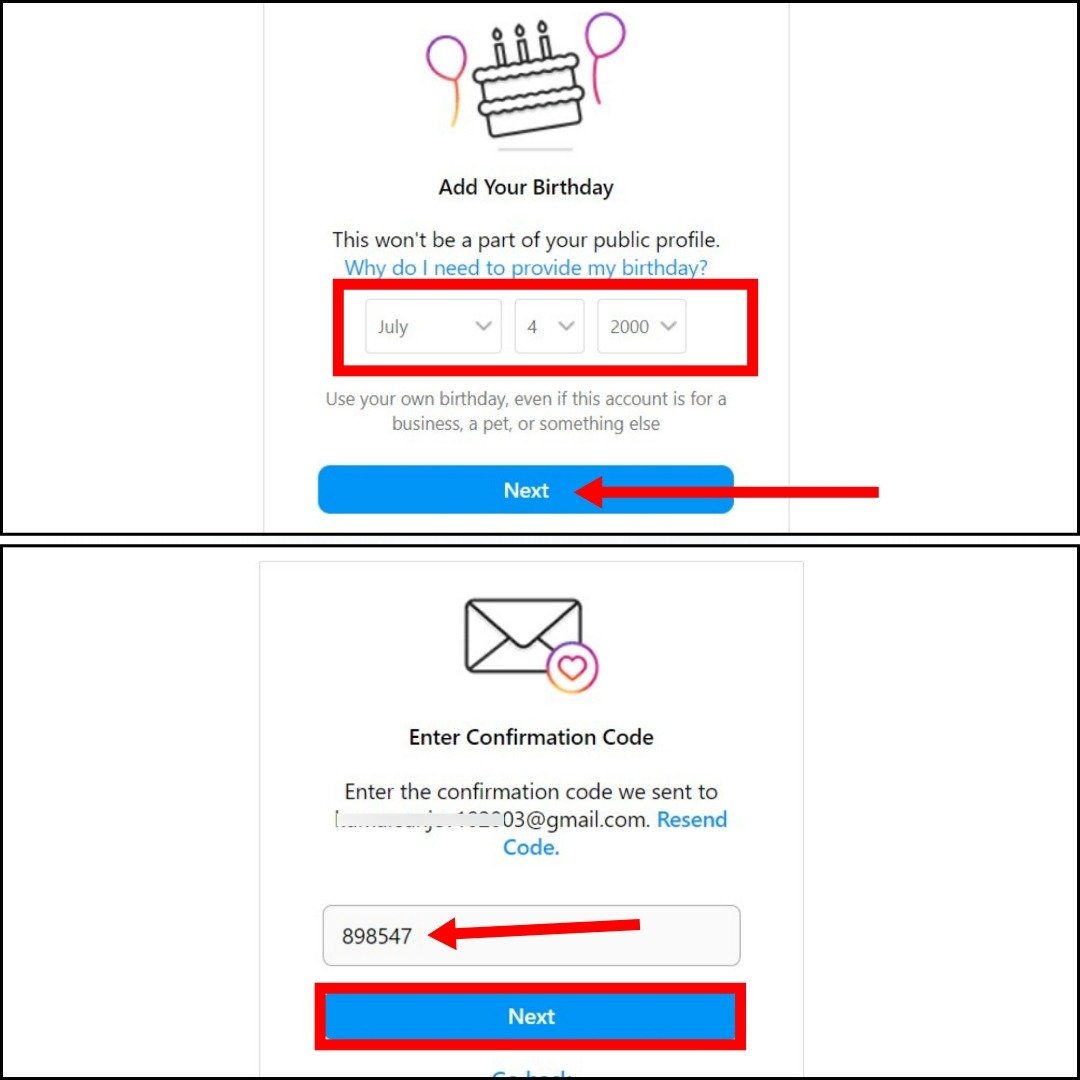The width and height of the screenshot is (1080, 1080).
Task: Click the Enter Confirmation Code heading
Action: [x=531, y=737]
